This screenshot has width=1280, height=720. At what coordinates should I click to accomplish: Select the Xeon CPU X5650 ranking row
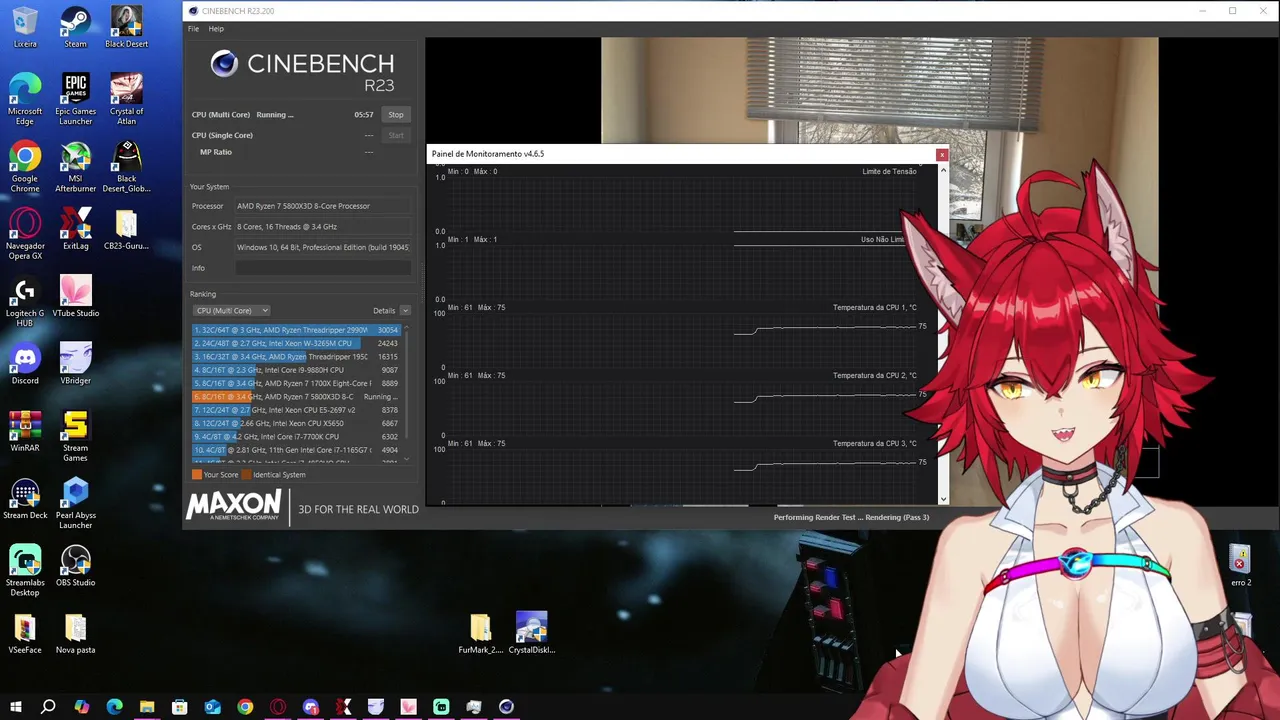[x=296, y=423]
